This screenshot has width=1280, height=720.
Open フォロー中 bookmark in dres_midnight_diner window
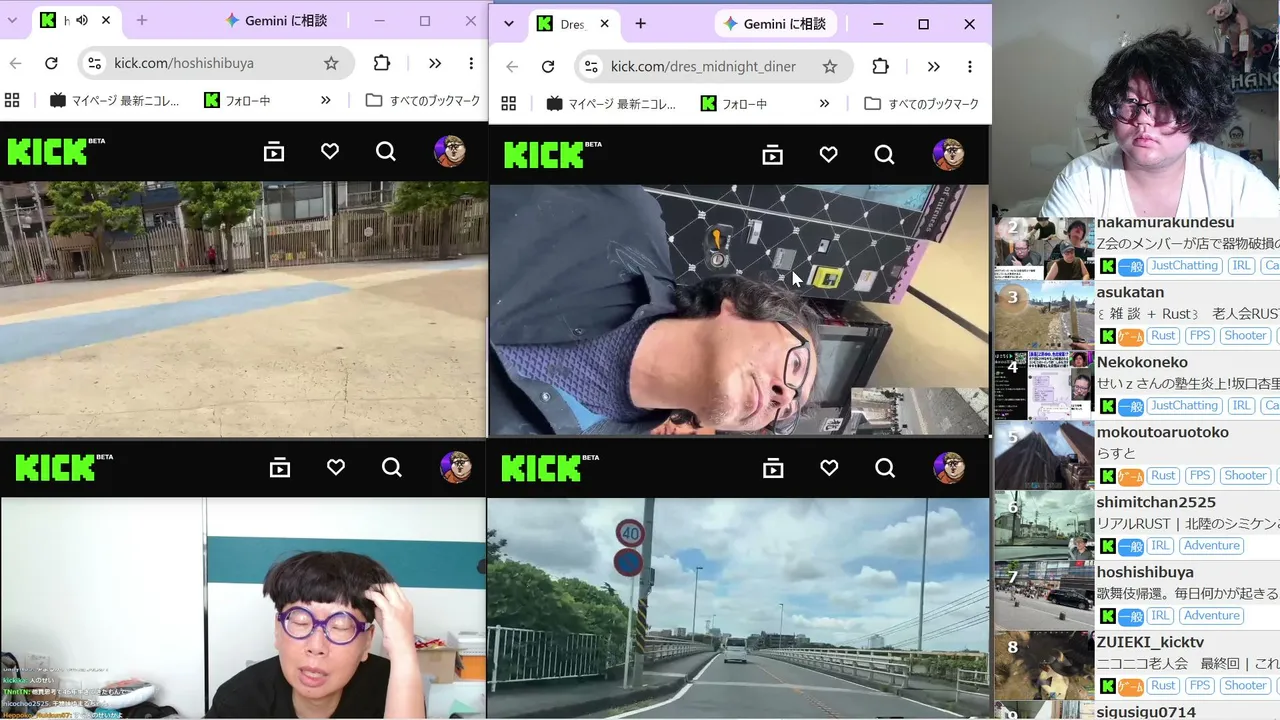[x=734, y=104]
